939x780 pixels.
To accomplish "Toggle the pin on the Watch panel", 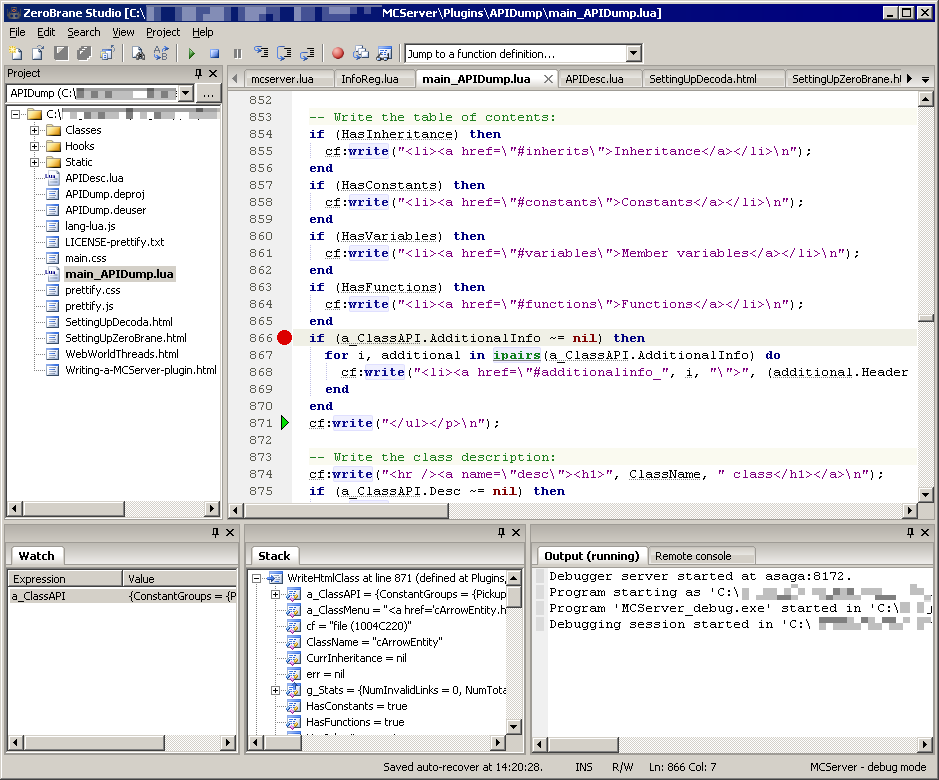I will point(216,533).
